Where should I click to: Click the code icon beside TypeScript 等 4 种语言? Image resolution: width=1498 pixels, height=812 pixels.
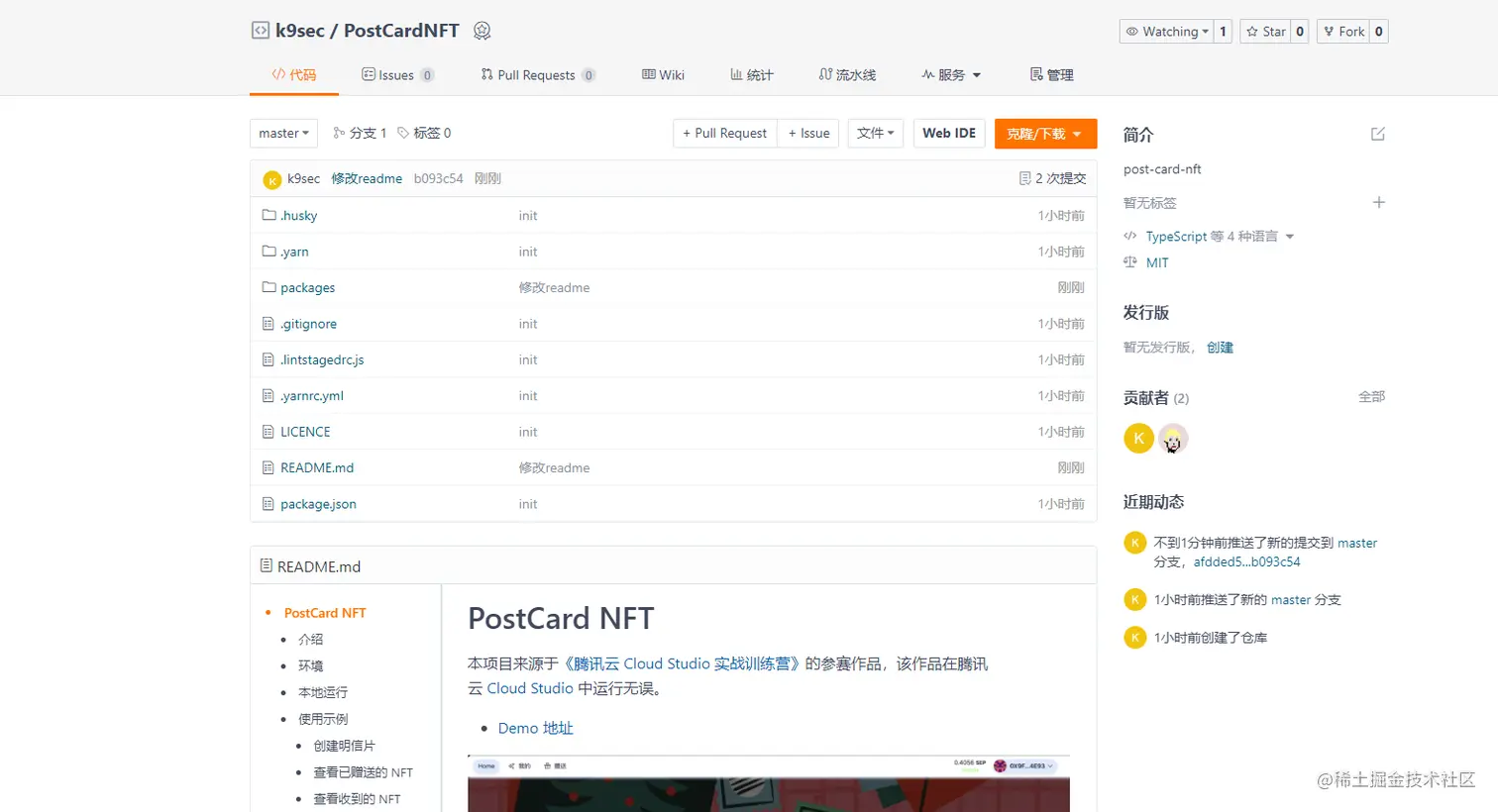point(1130,236)
